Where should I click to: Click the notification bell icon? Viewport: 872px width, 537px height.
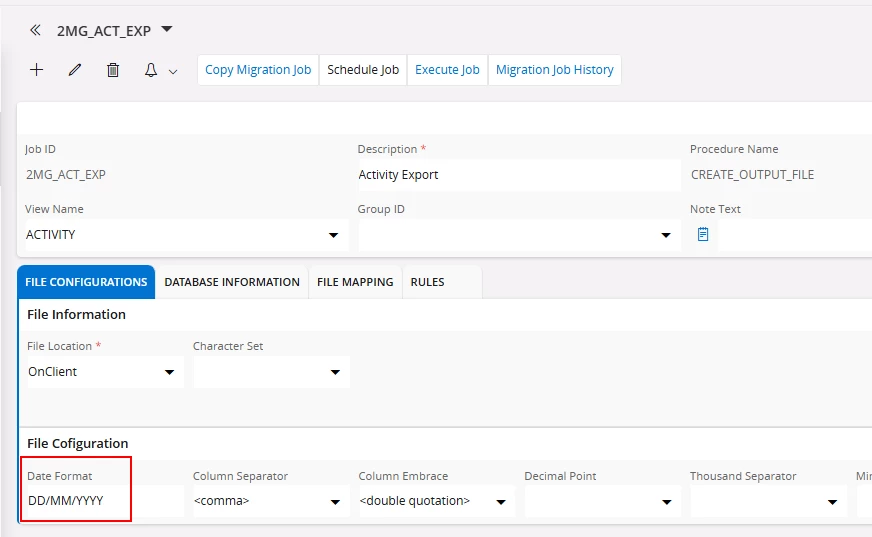[x=151, y=70]
